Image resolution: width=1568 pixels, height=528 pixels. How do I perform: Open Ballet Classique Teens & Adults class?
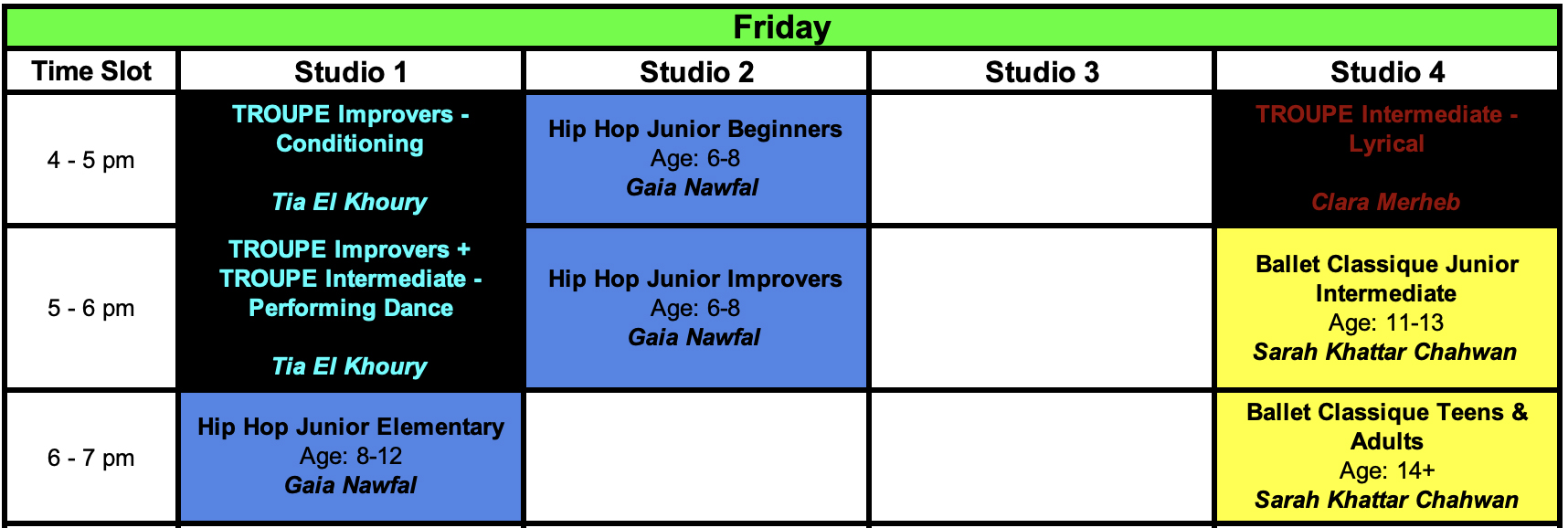click(x=1386, y=457)
